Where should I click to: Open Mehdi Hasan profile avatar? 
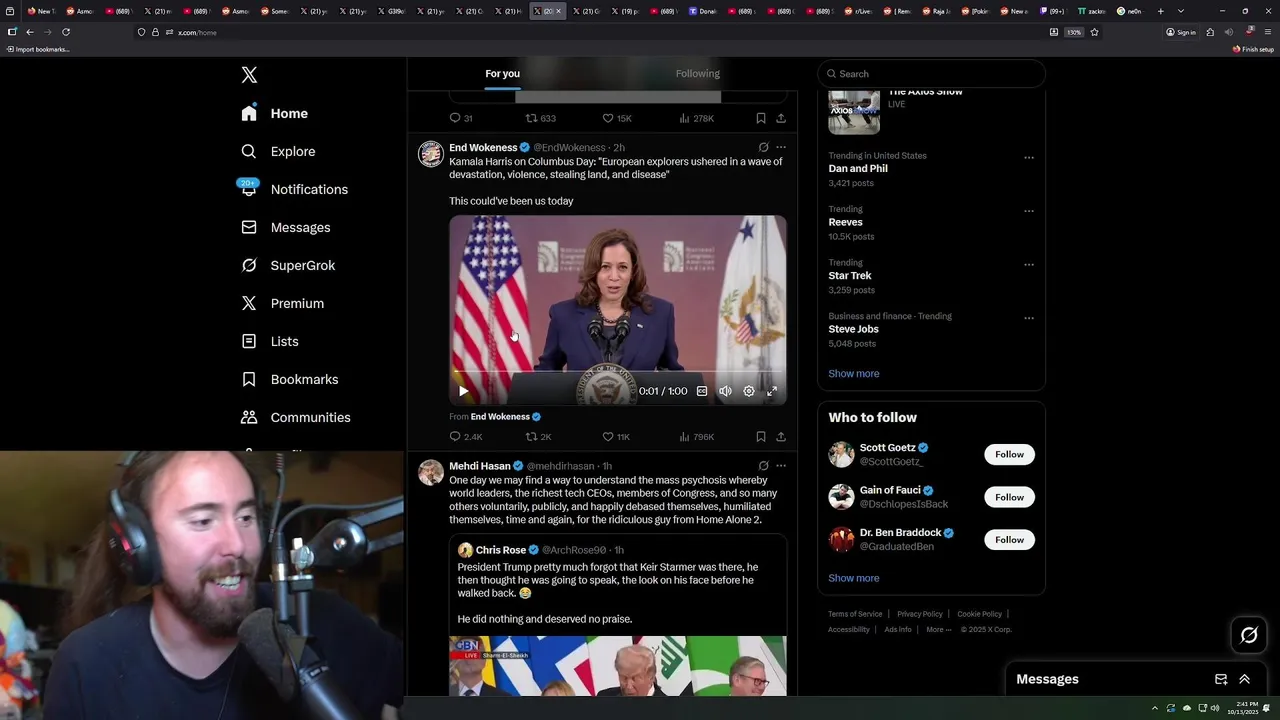[431, 472]
